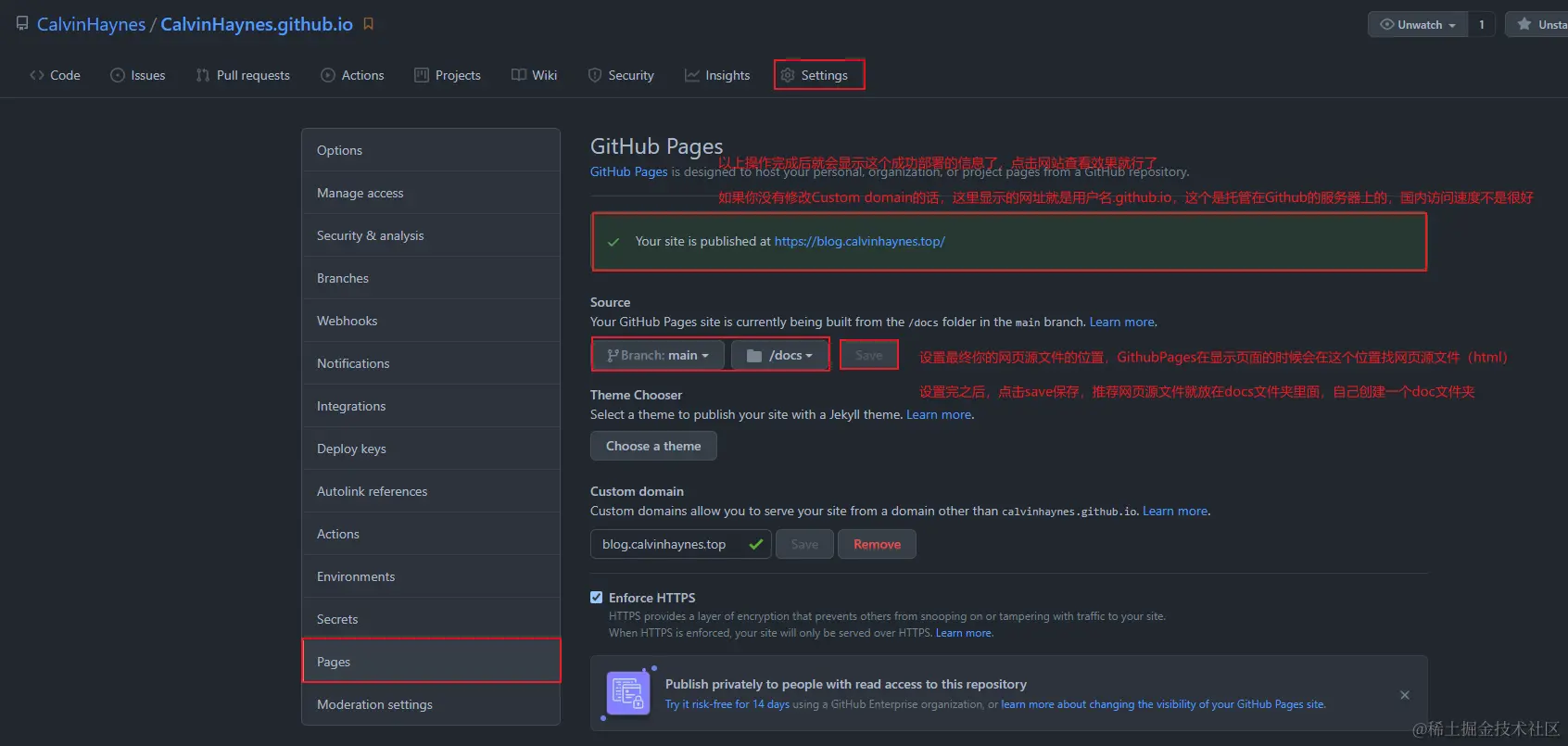Select Deploy keys in sidebar
This screenshot has height=746, width=1568.
(x=431, y=449)
